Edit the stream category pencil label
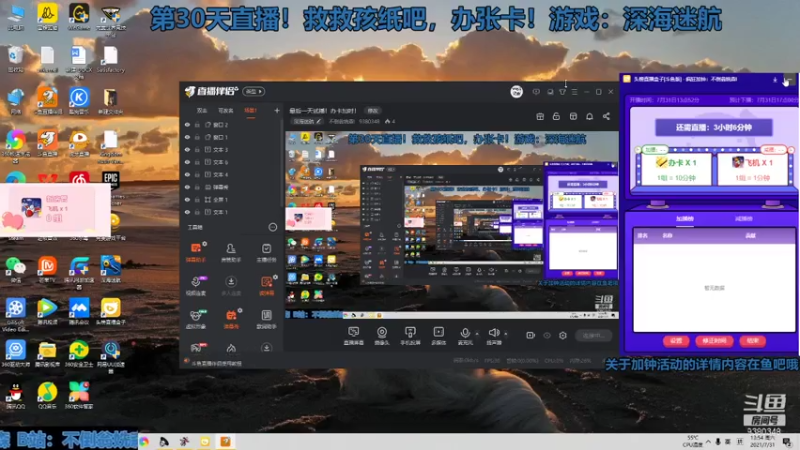 coord(307,121)
